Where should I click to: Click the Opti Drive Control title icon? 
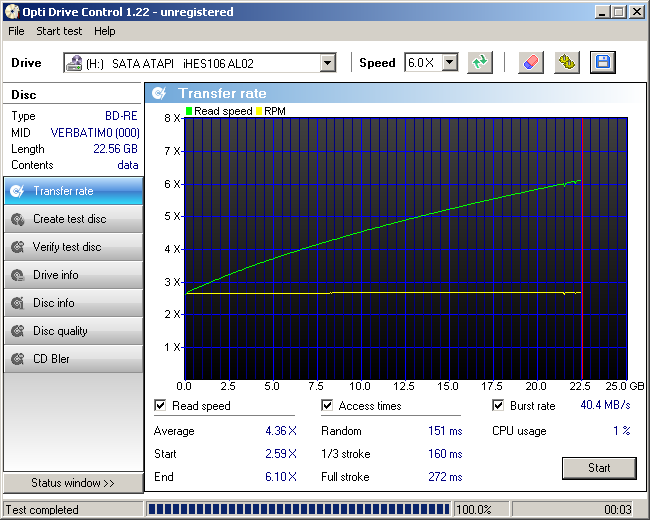12,12
